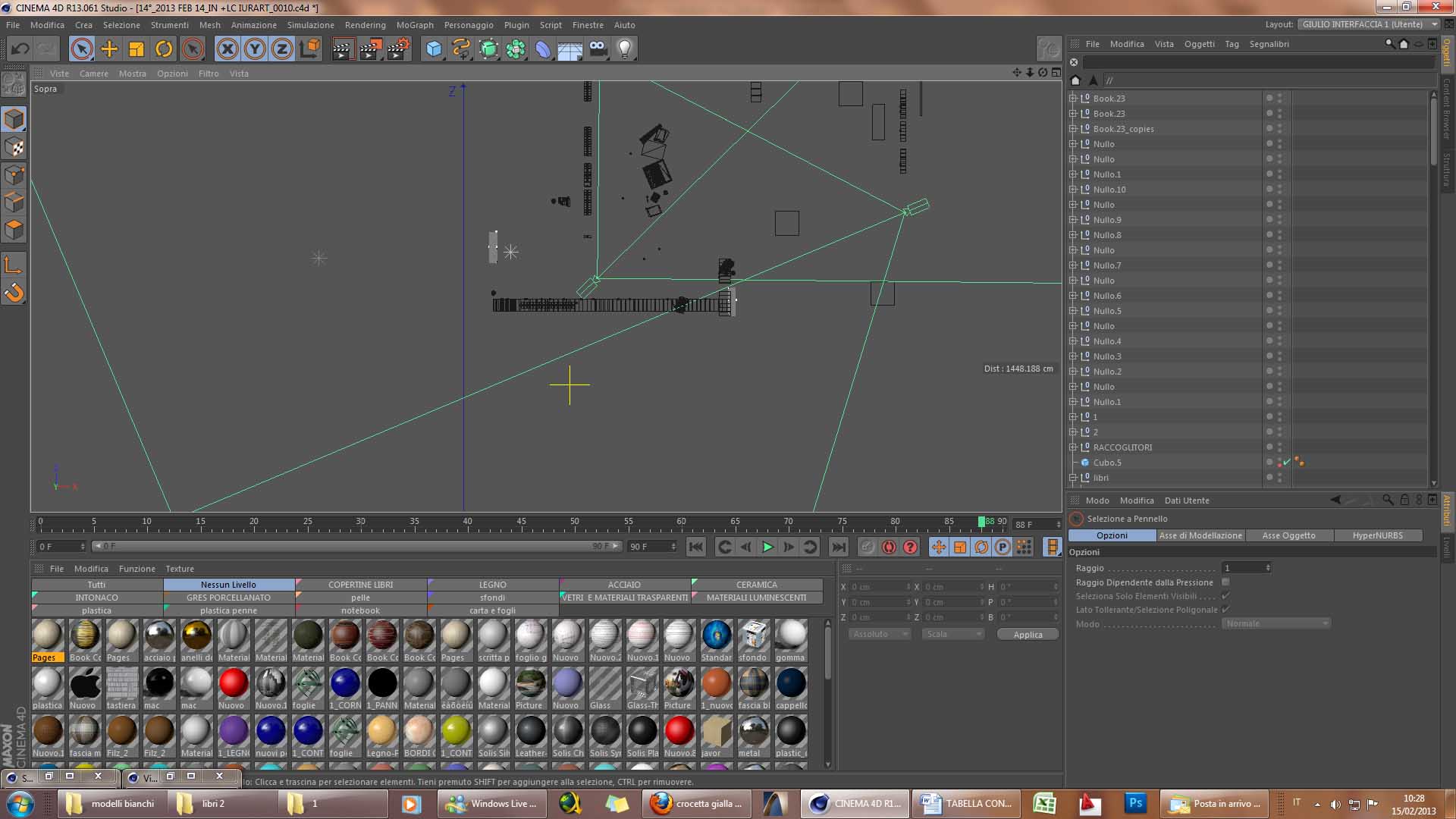
Task: Open the MoGraph menu
Action: click(415, 25)
